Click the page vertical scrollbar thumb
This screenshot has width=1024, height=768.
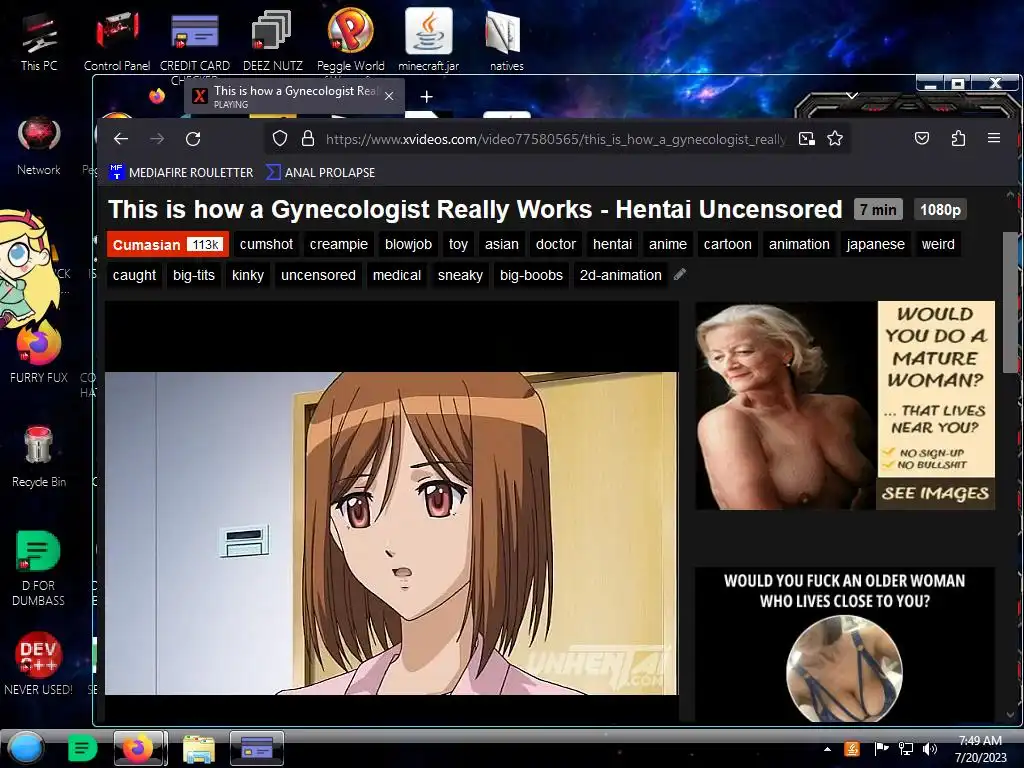tap(1010, 302)
